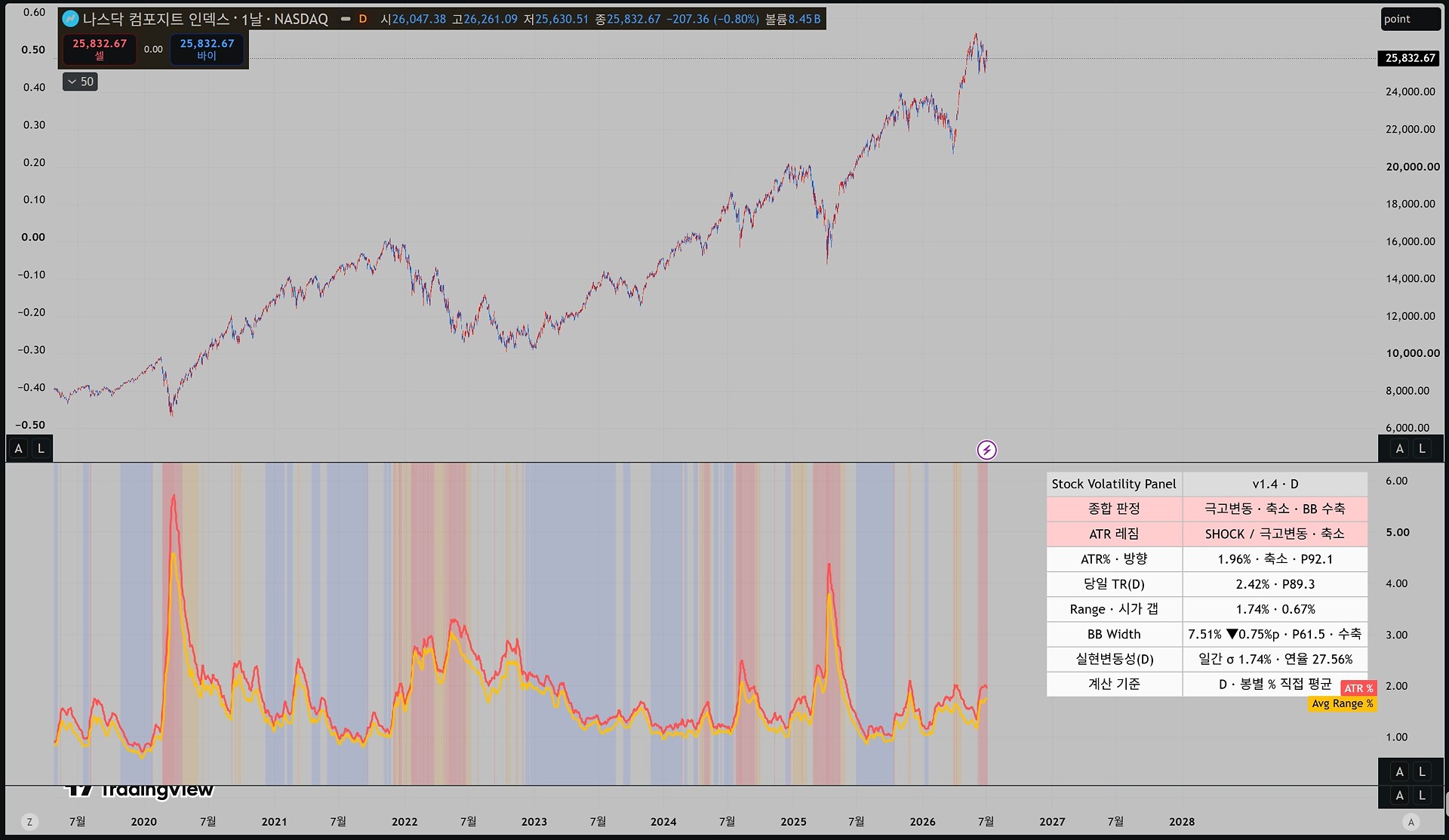Image resolution: width=1449 pixels, height=840 pixels.
Task: Toggle A on main chart's left price scale
Action: point(19,448)
